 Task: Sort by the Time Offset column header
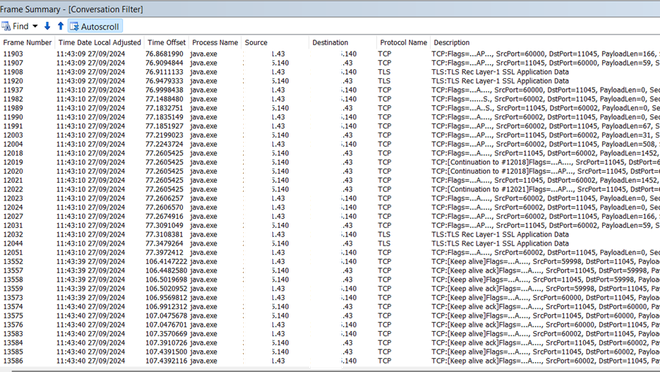[x=167, y=43]
